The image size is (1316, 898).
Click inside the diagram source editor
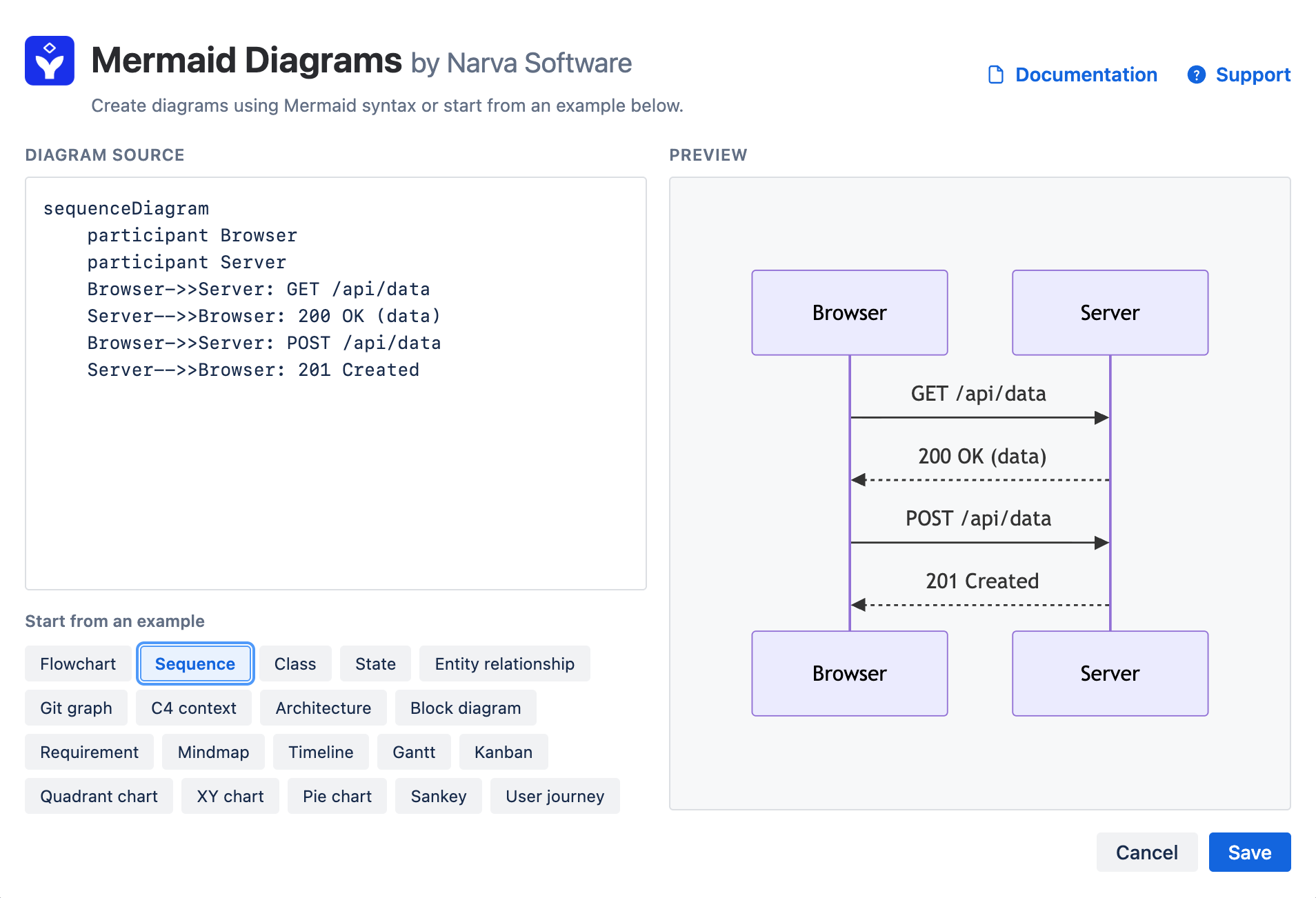point(336,383)
